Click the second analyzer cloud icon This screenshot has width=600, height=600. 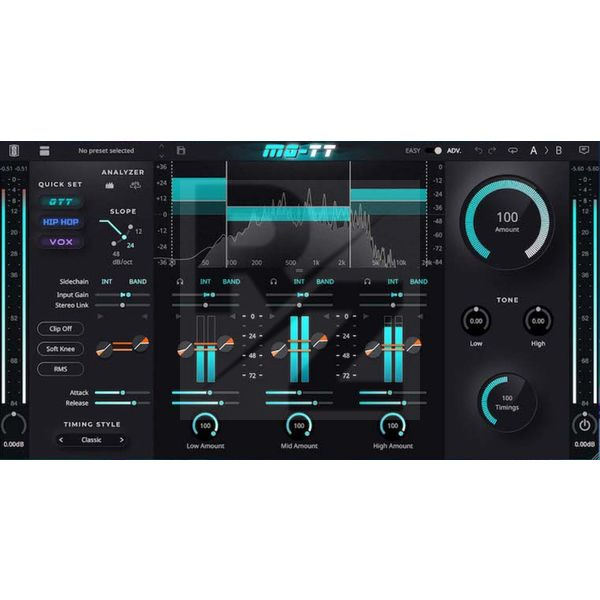135,186
